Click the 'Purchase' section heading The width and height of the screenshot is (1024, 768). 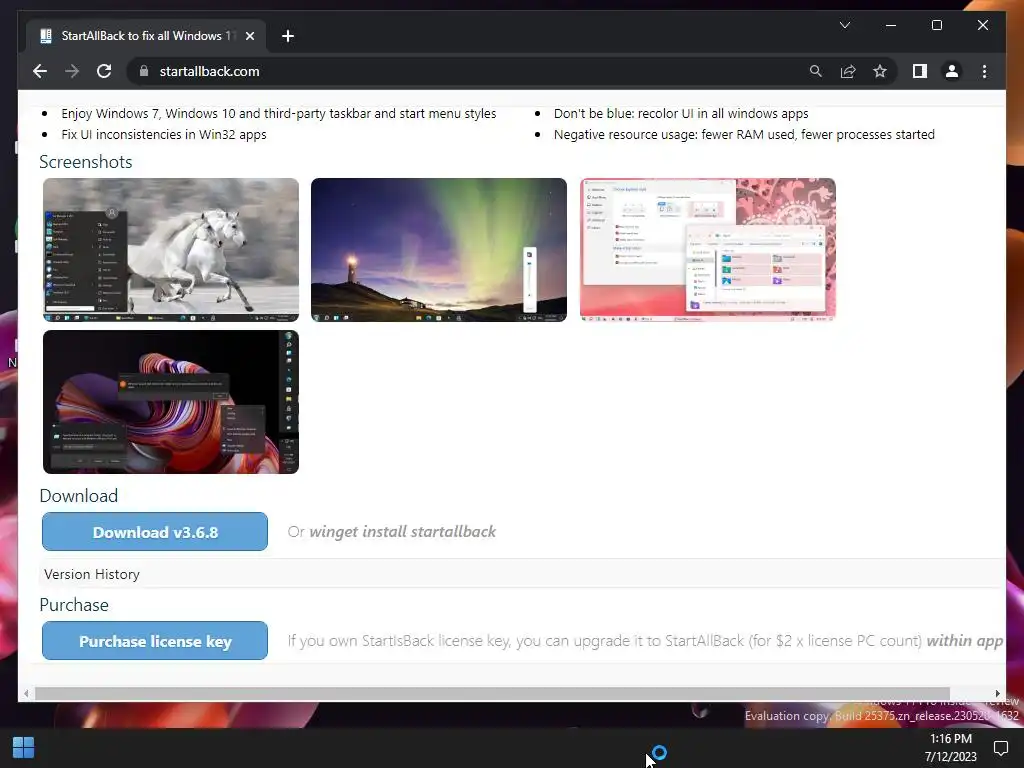pos(74,605)
